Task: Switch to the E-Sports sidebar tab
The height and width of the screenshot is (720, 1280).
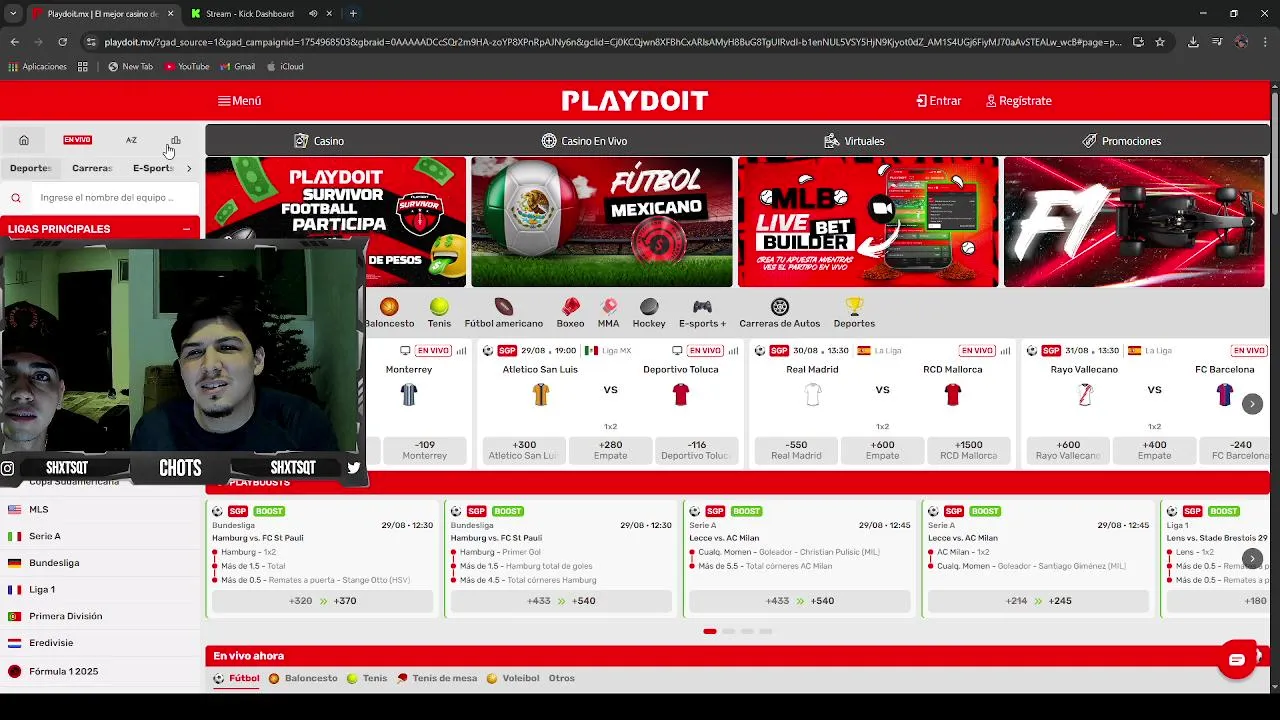Action: [153, 168]
